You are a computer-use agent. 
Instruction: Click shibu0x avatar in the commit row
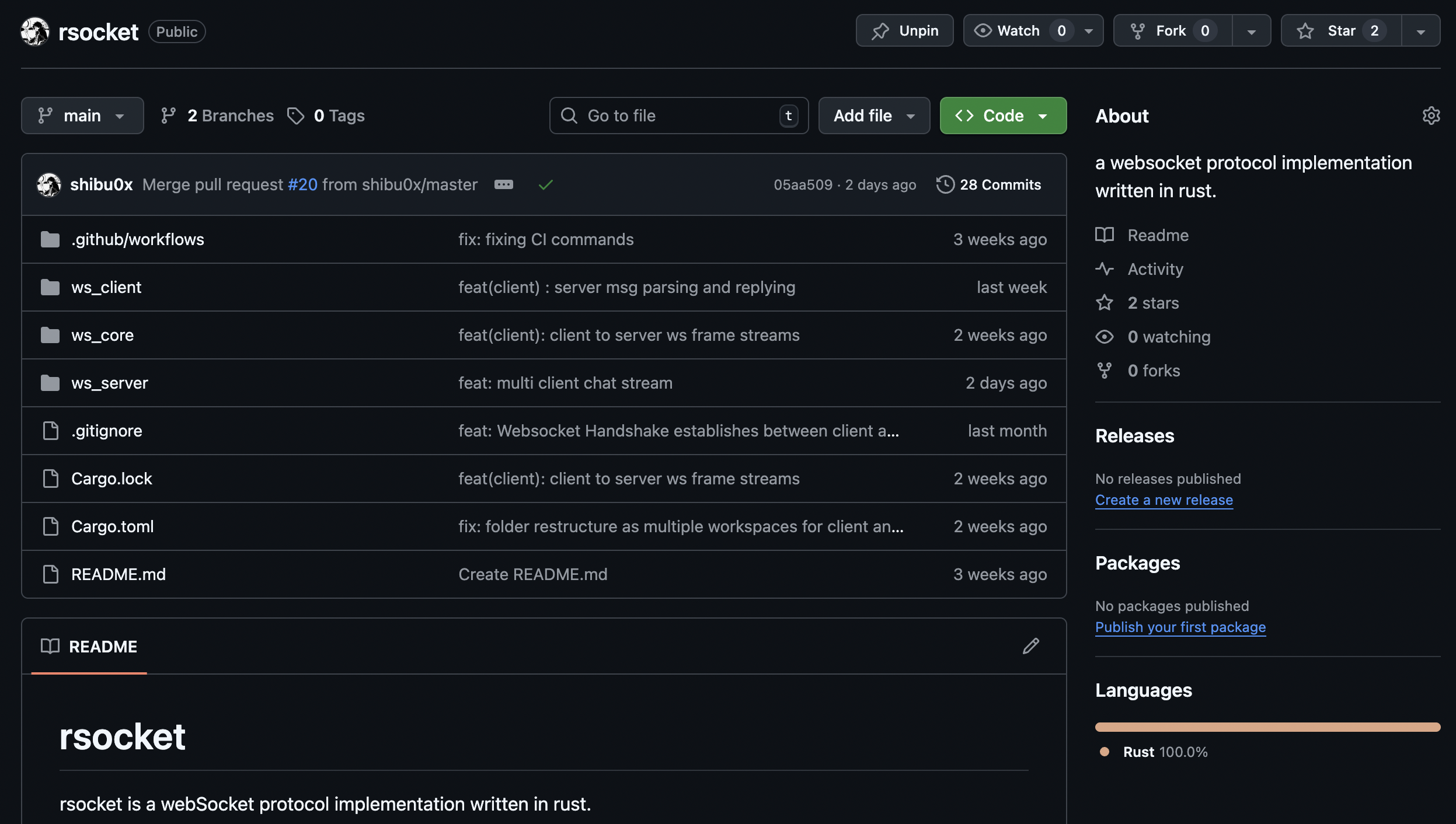pos(49,184)
